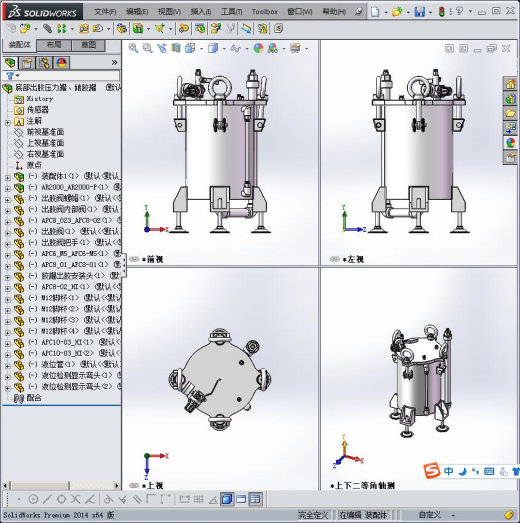Select 前视基准面 in the feature tree
The height and width of the screenshot is (523, 520).
click(x=45, y=132)
